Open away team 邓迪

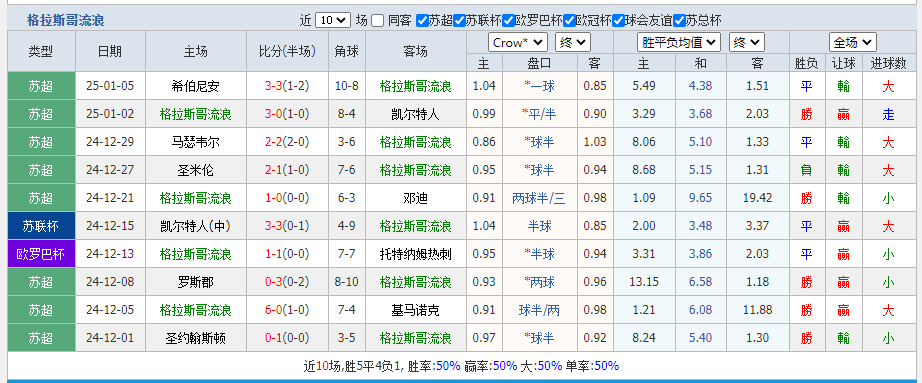point(416,198)
